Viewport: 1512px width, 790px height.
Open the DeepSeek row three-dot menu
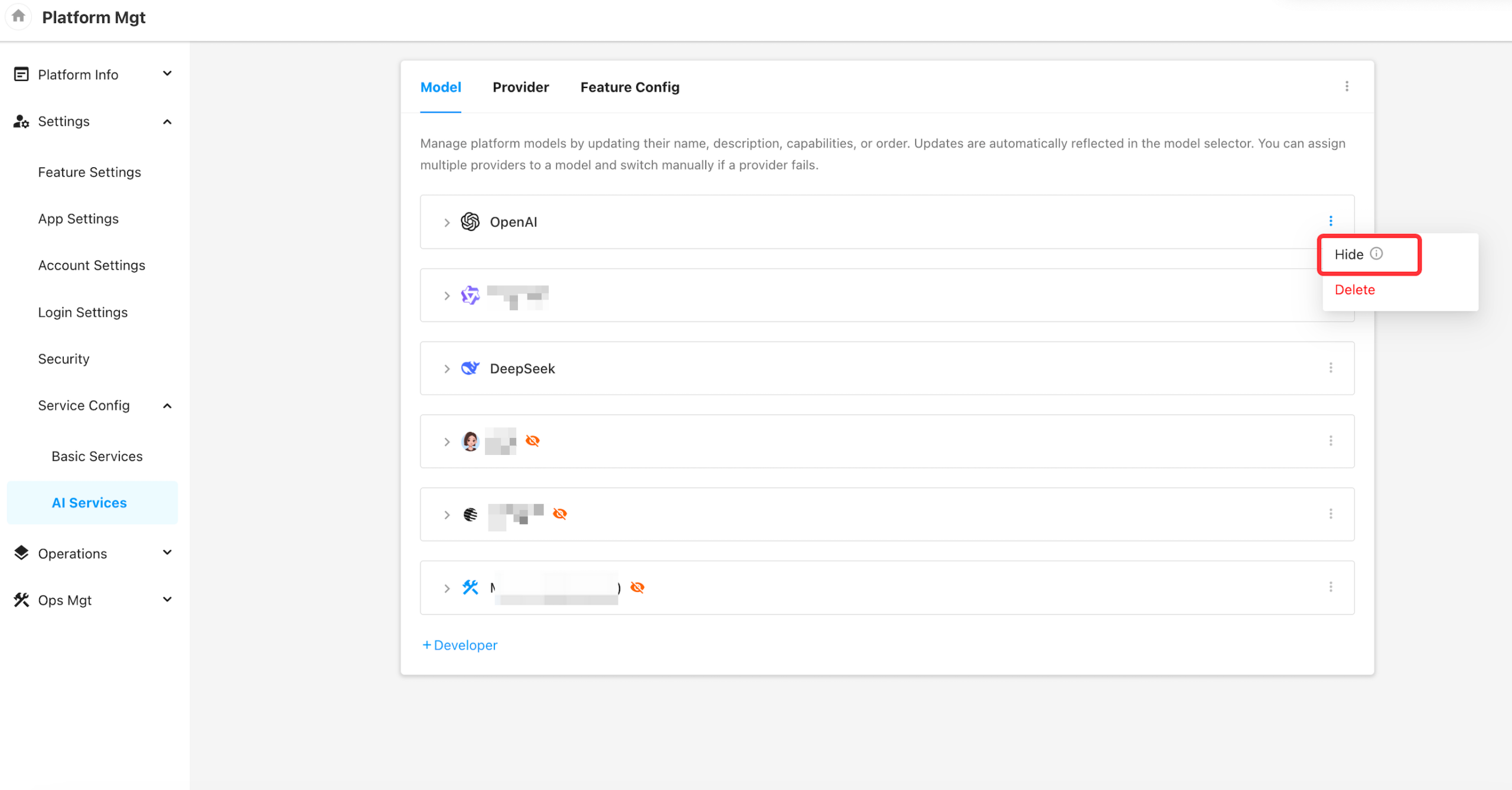pyautogui.click(x=1331, y=368)
